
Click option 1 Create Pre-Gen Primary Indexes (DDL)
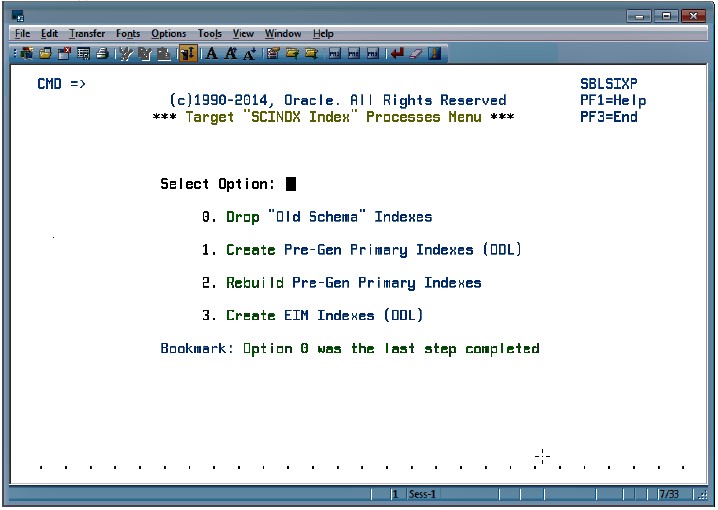click(x=362, y=250)
